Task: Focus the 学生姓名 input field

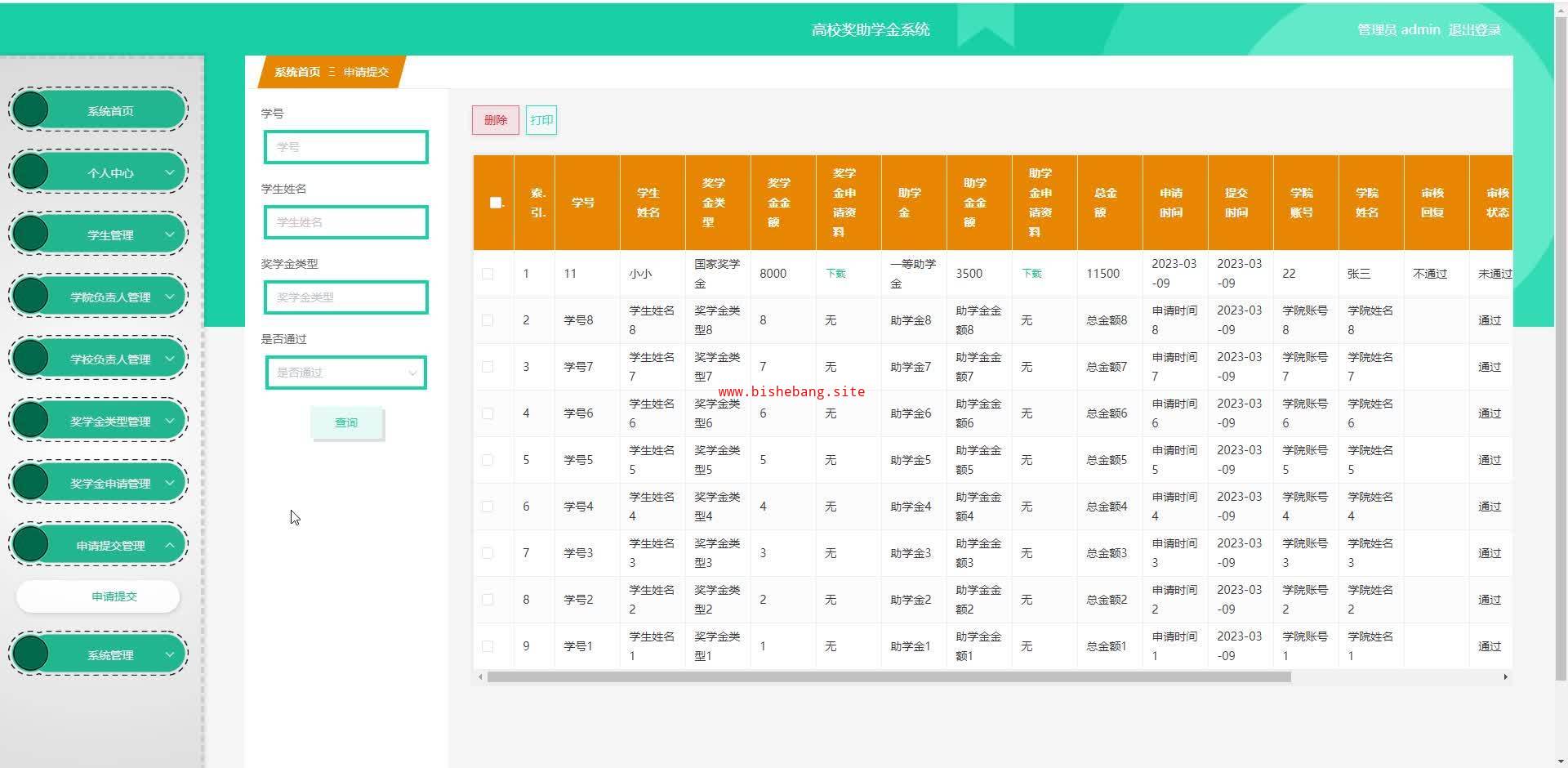Action: coord(345,222)
